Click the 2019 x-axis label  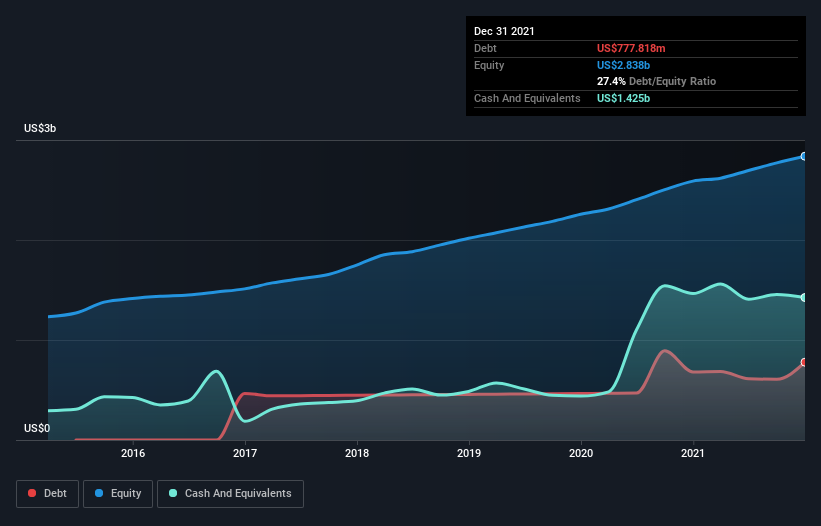click(469, 453)
